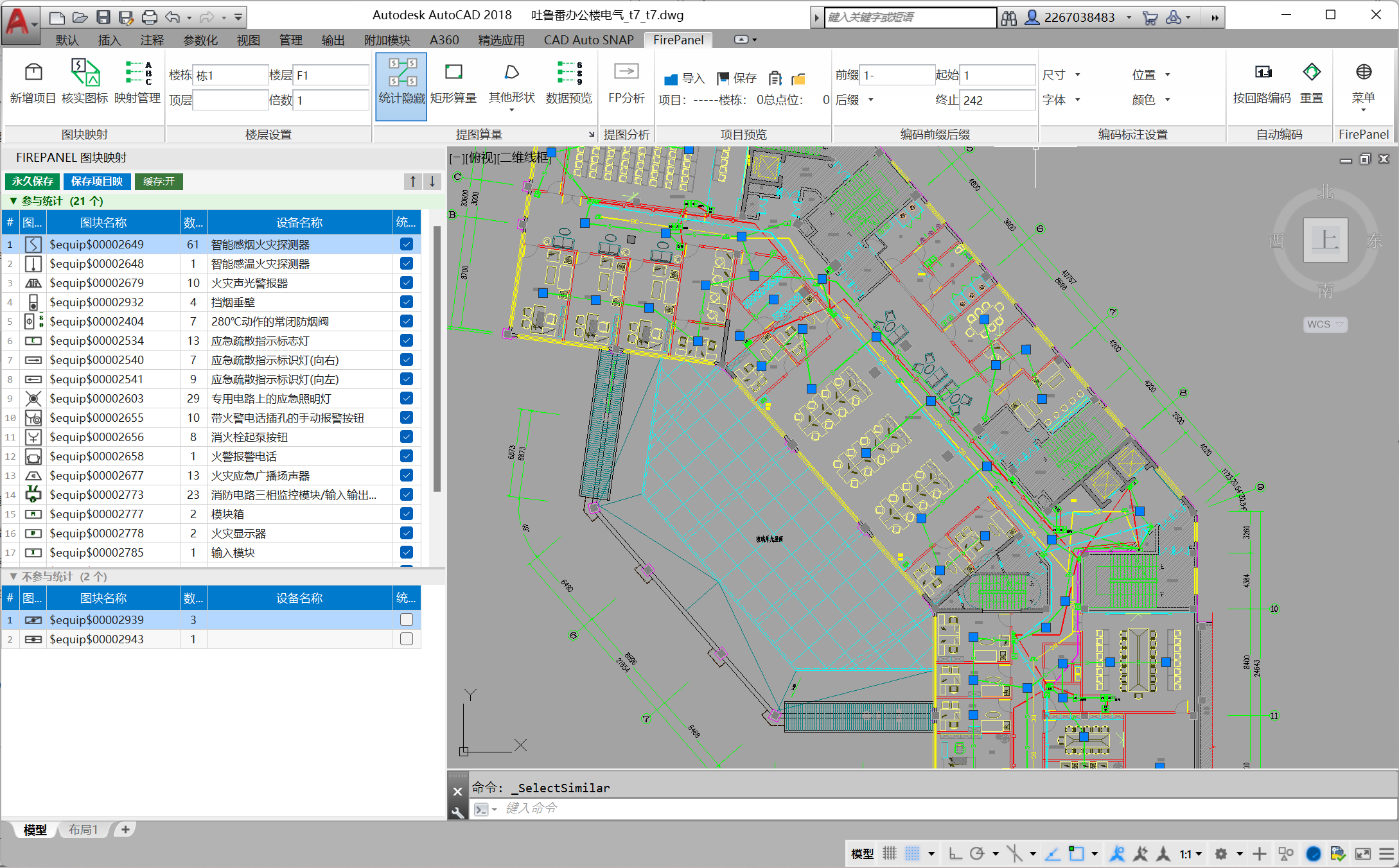Image resolution: width=1399 pixels, height=868 pixels.
Task: Uncheck the 智能感烟火灾探测器 row checkbox
Action: pos(407,244)
